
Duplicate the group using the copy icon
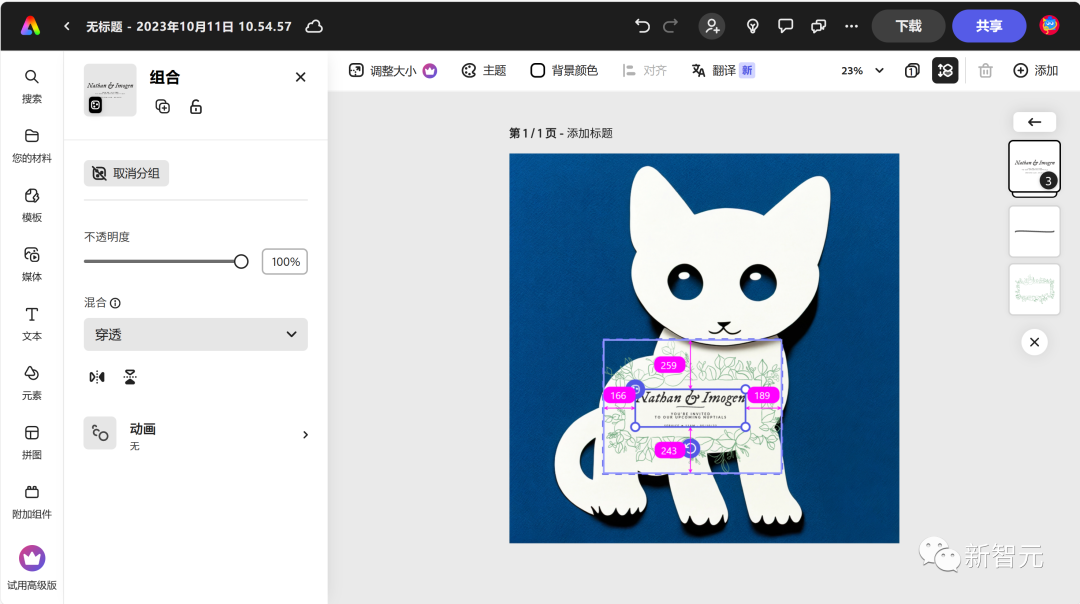[x=162, y=106]
